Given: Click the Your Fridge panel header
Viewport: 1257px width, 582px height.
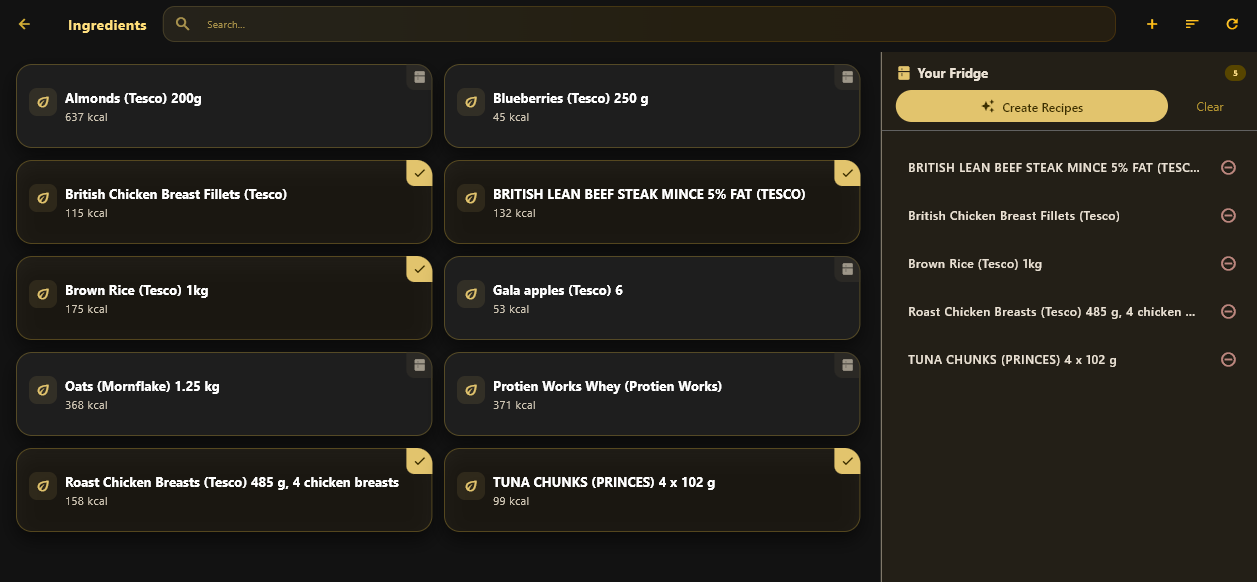Looking at the screenshot, I should 951,72.
